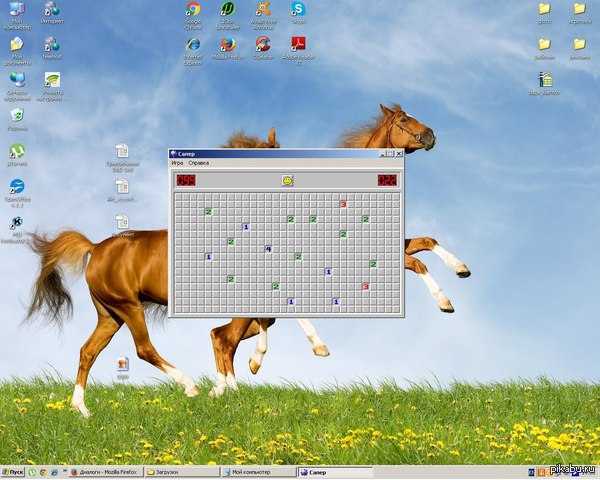
Task: Click the Adobe Reader desktop icon
Action: [298, 45]
